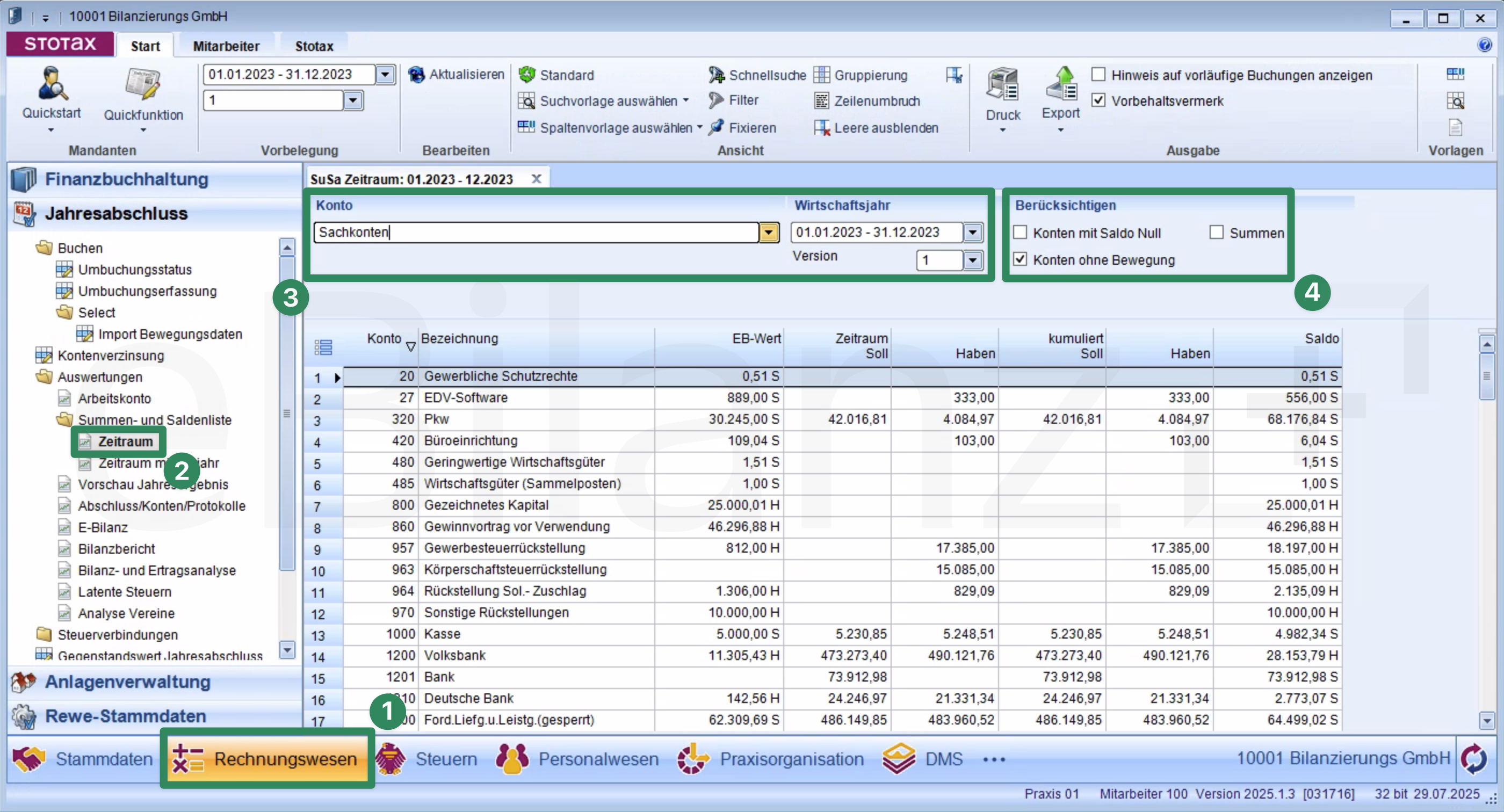Open Suchvorlage auswählen dropdown
The image size is (1504, 812).
pos(686,100)
